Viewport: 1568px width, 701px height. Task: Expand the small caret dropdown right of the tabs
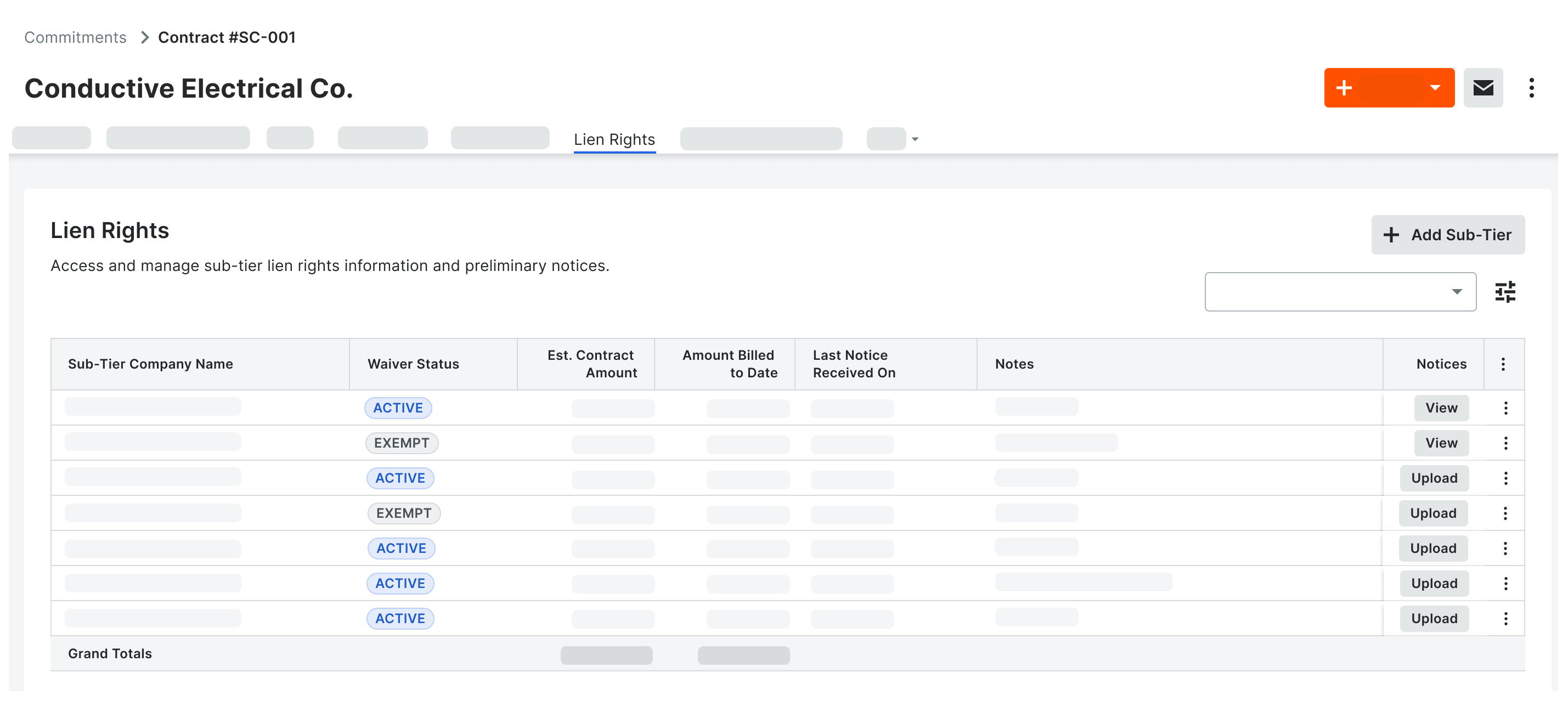click(914, 139)
